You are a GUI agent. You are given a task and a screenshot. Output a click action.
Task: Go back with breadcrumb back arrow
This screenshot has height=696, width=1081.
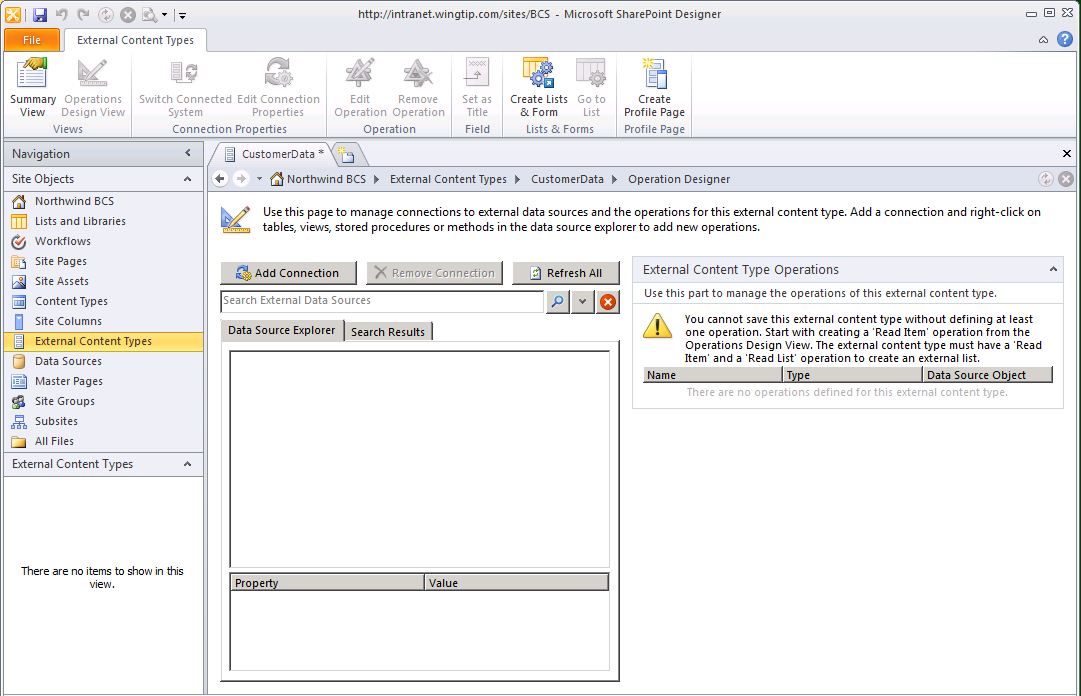pyautogui.click(x=220, y=179)
